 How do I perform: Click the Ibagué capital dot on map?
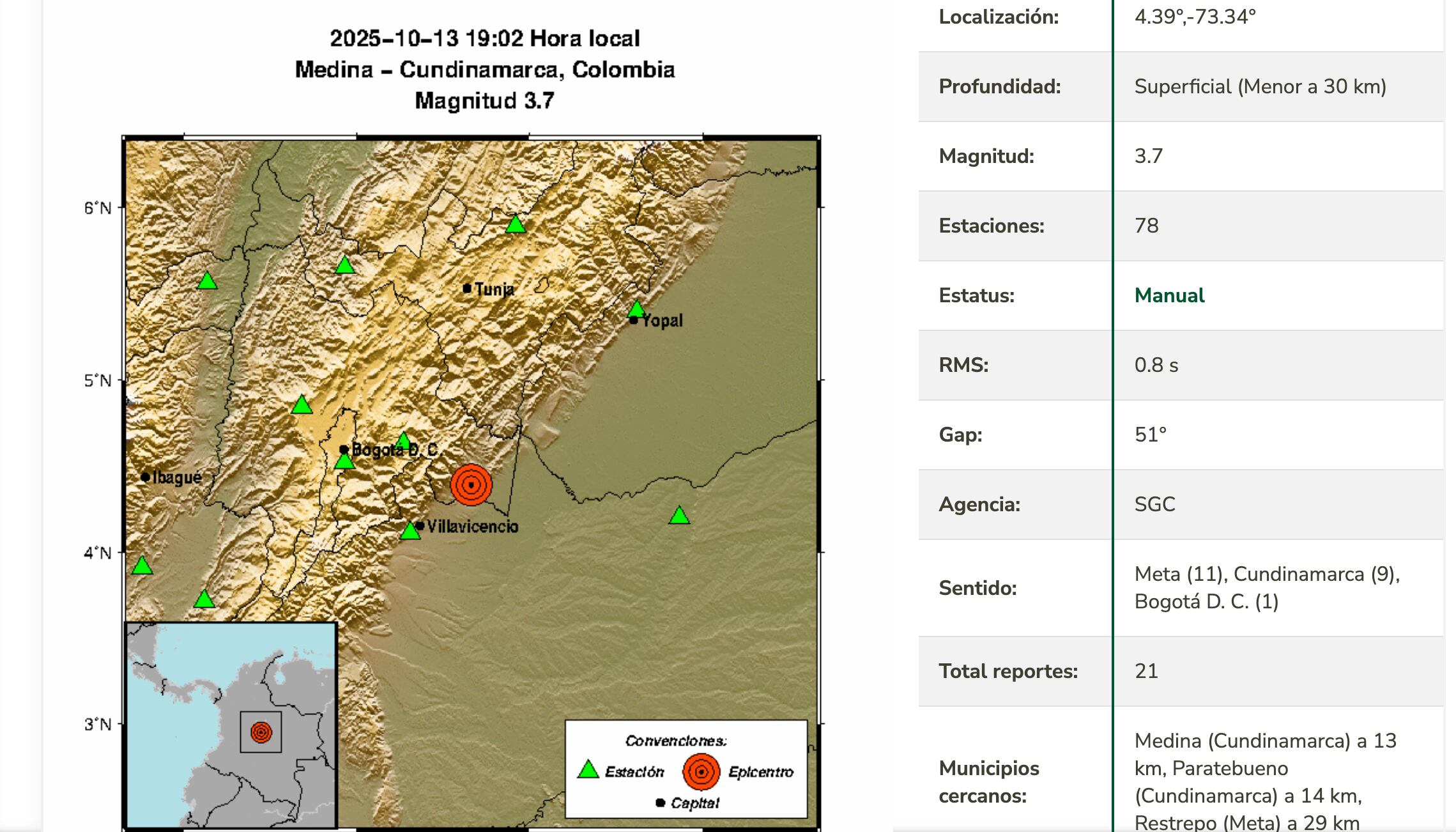pyautogui.click(x=145, y=477)
